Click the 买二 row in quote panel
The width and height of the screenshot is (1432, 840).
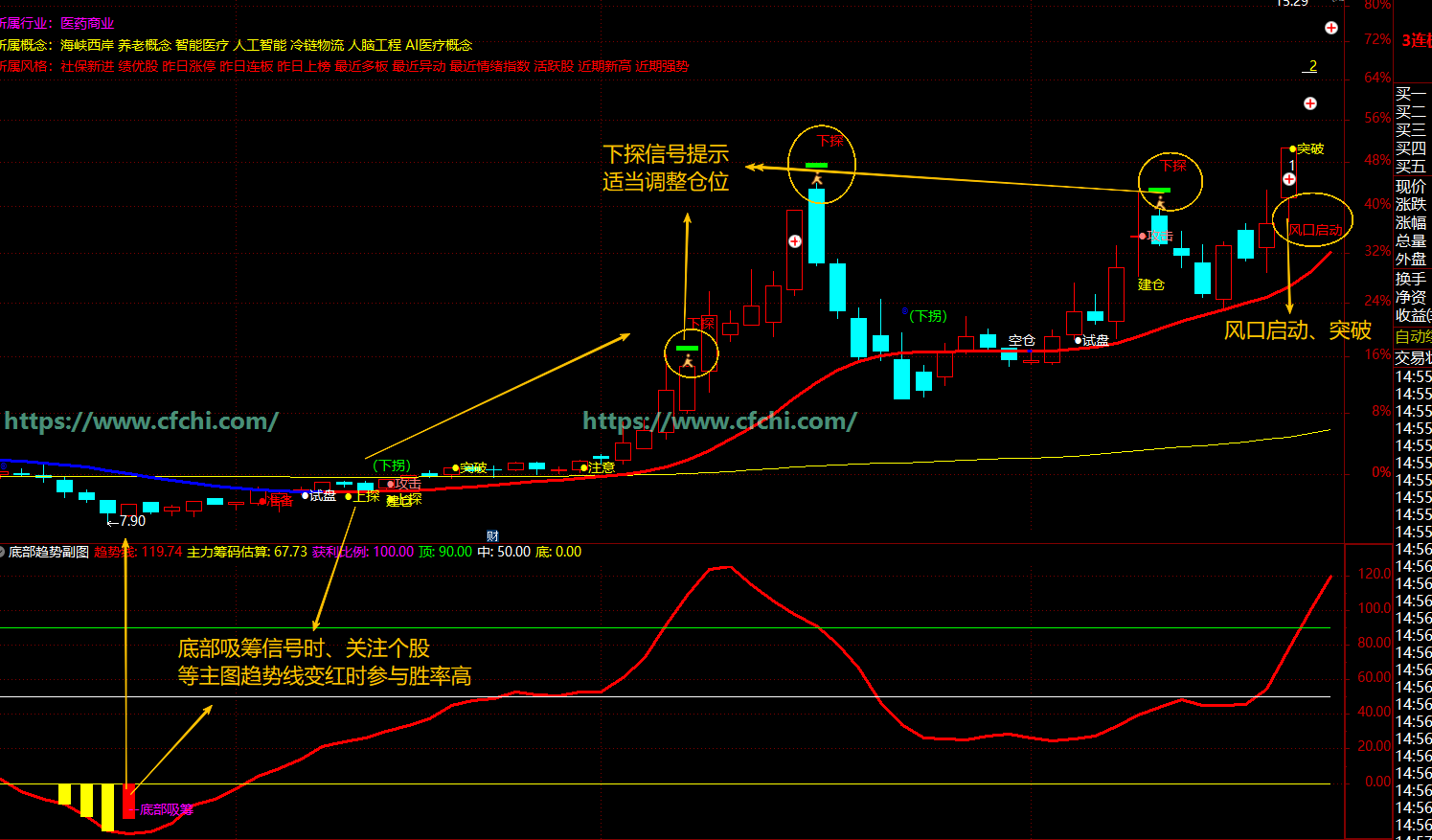click(1411, 112)
